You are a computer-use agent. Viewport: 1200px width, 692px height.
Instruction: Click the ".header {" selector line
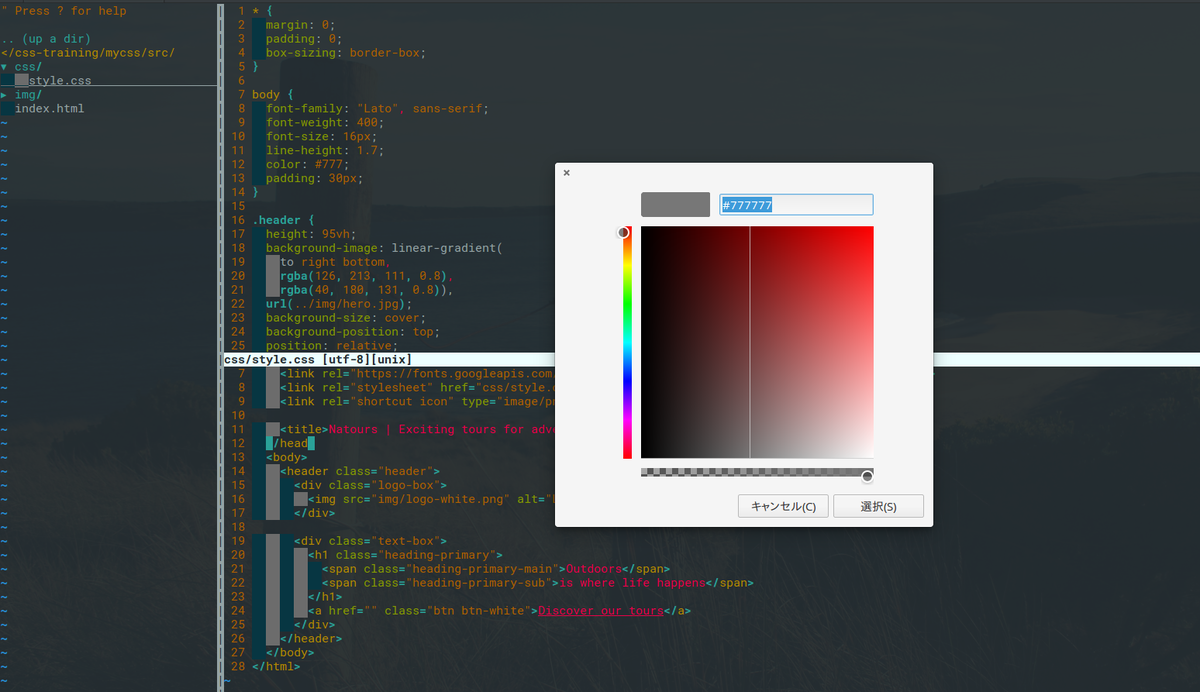[x=284, y=221]
